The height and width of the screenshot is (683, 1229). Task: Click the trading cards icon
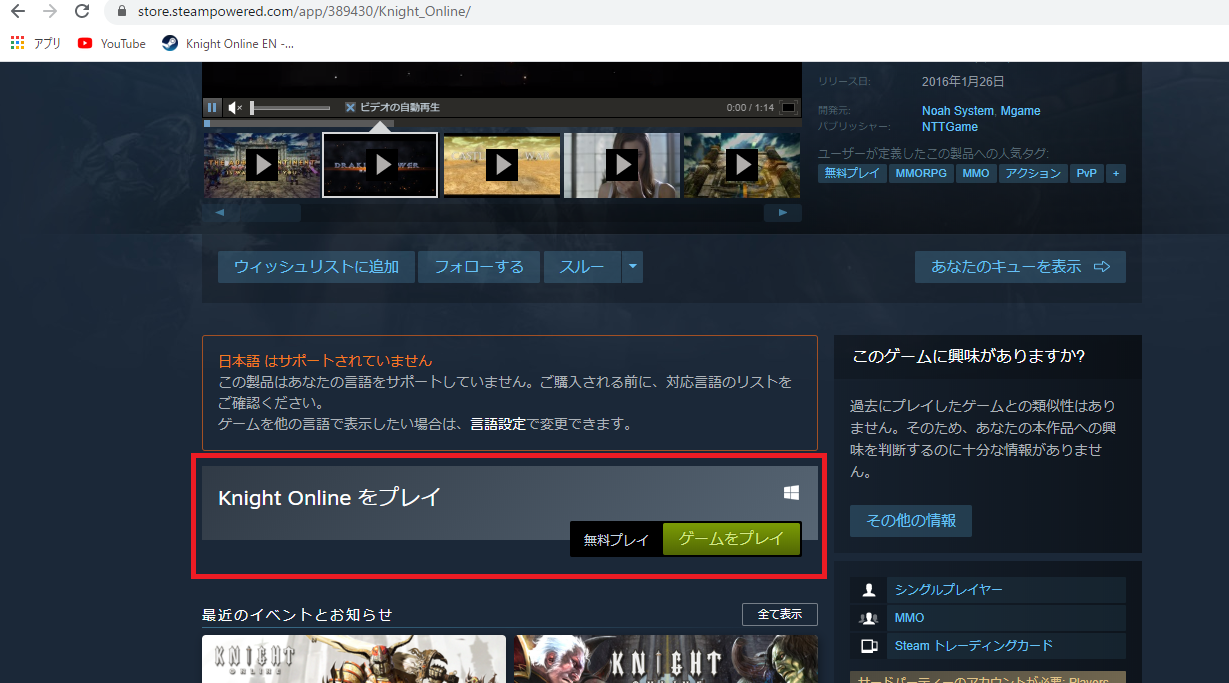(x=869, y=646)
